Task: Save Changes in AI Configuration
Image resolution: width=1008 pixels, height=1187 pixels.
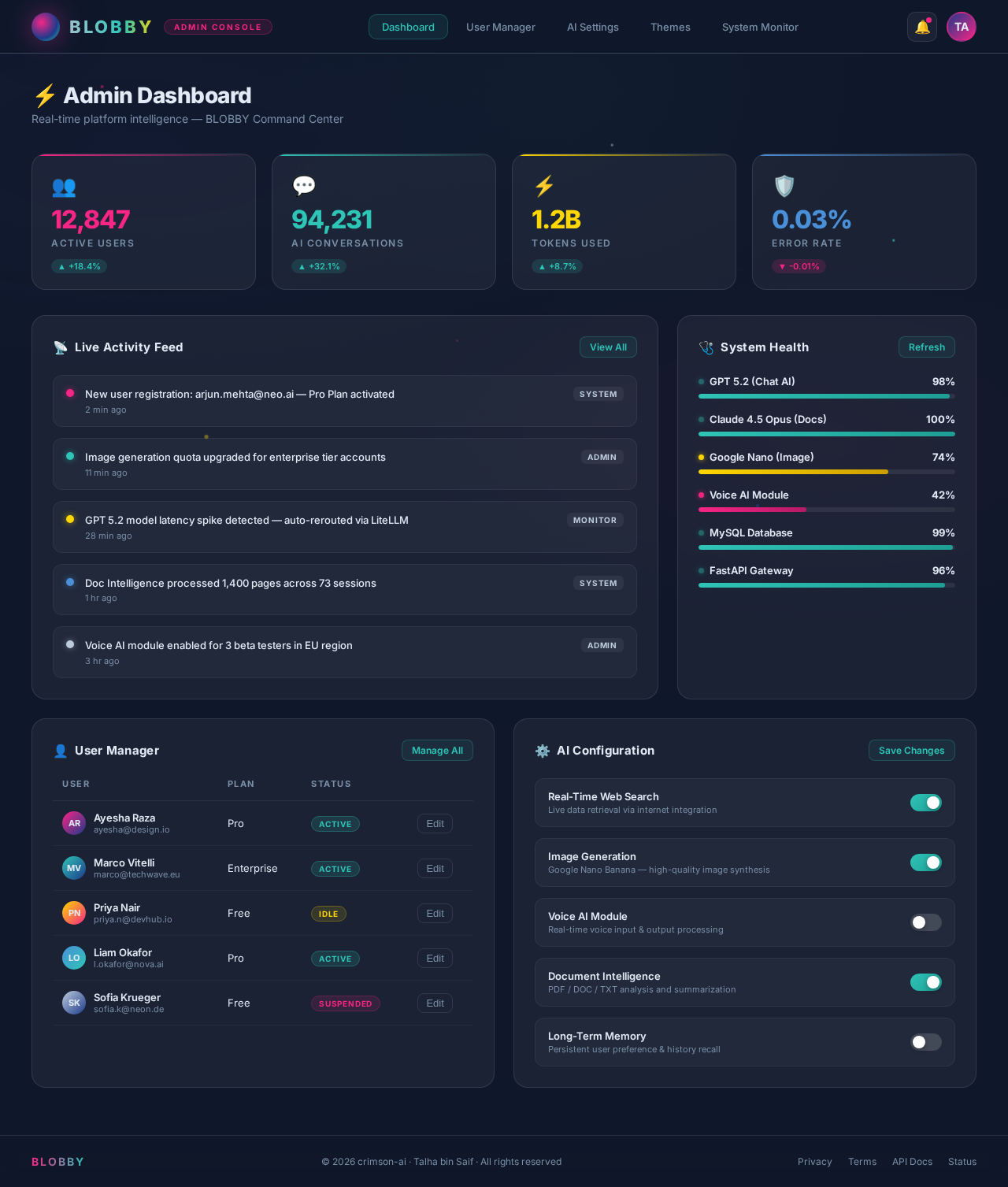Action: click(x=911, y=750)
